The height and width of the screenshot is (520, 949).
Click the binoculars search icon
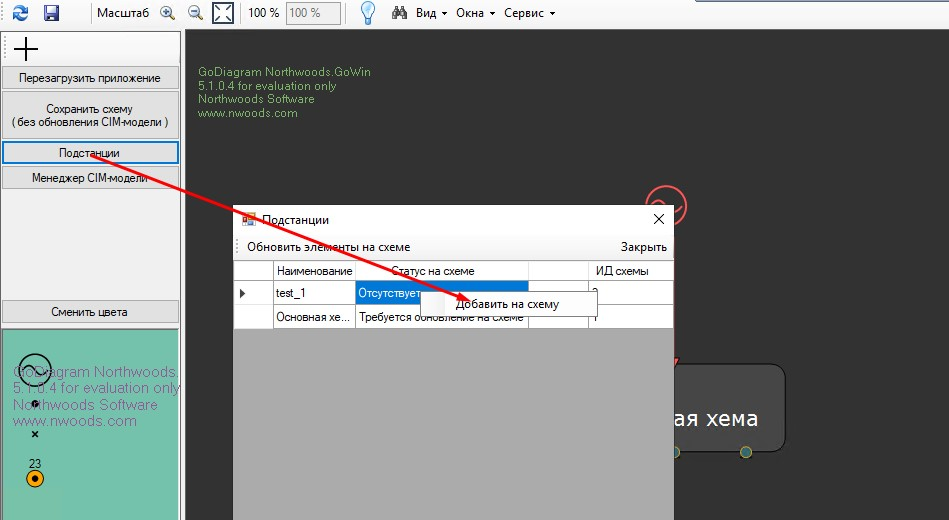click(399, 13)
